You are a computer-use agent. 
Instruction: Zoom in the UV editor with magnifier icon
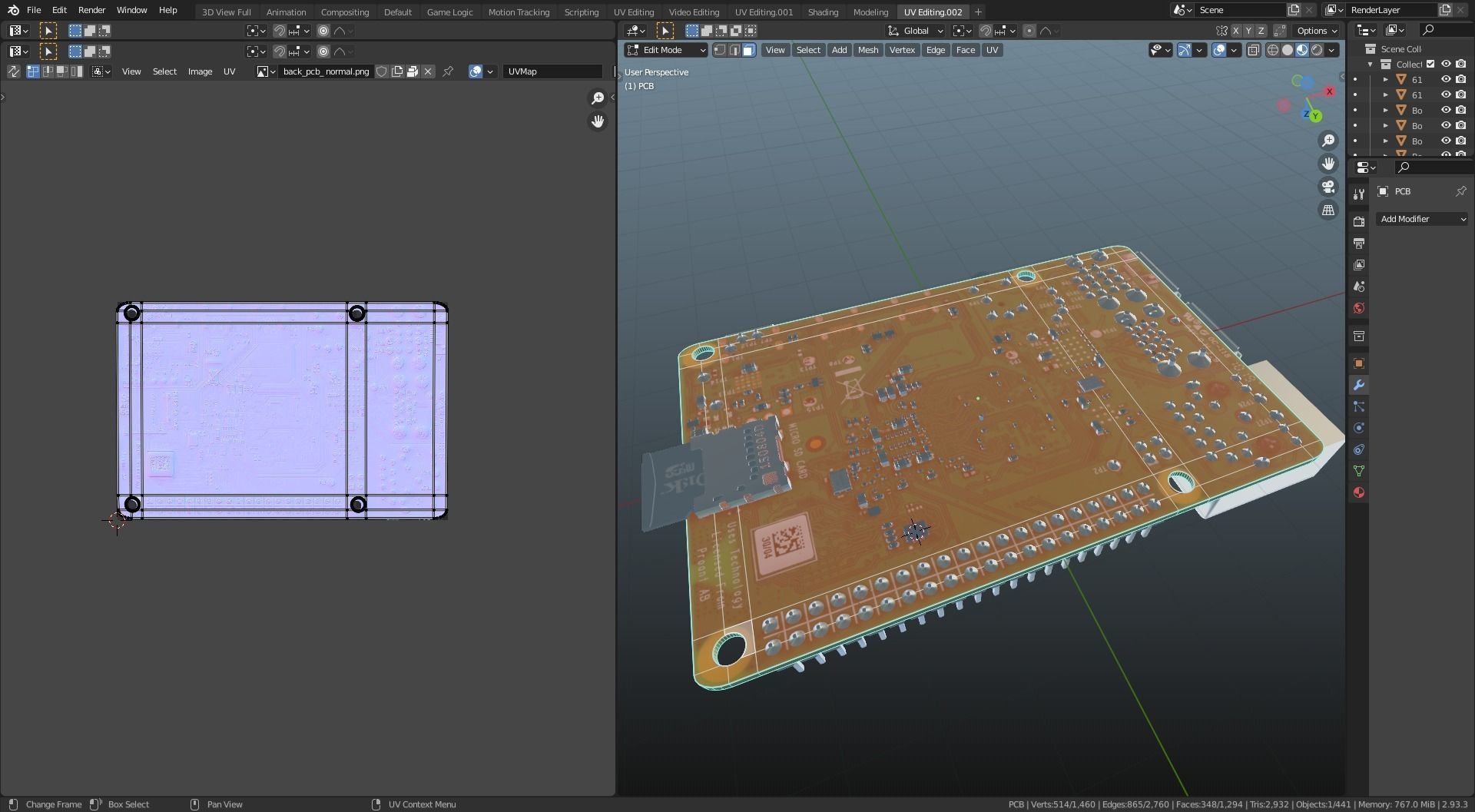click(598, 98)
